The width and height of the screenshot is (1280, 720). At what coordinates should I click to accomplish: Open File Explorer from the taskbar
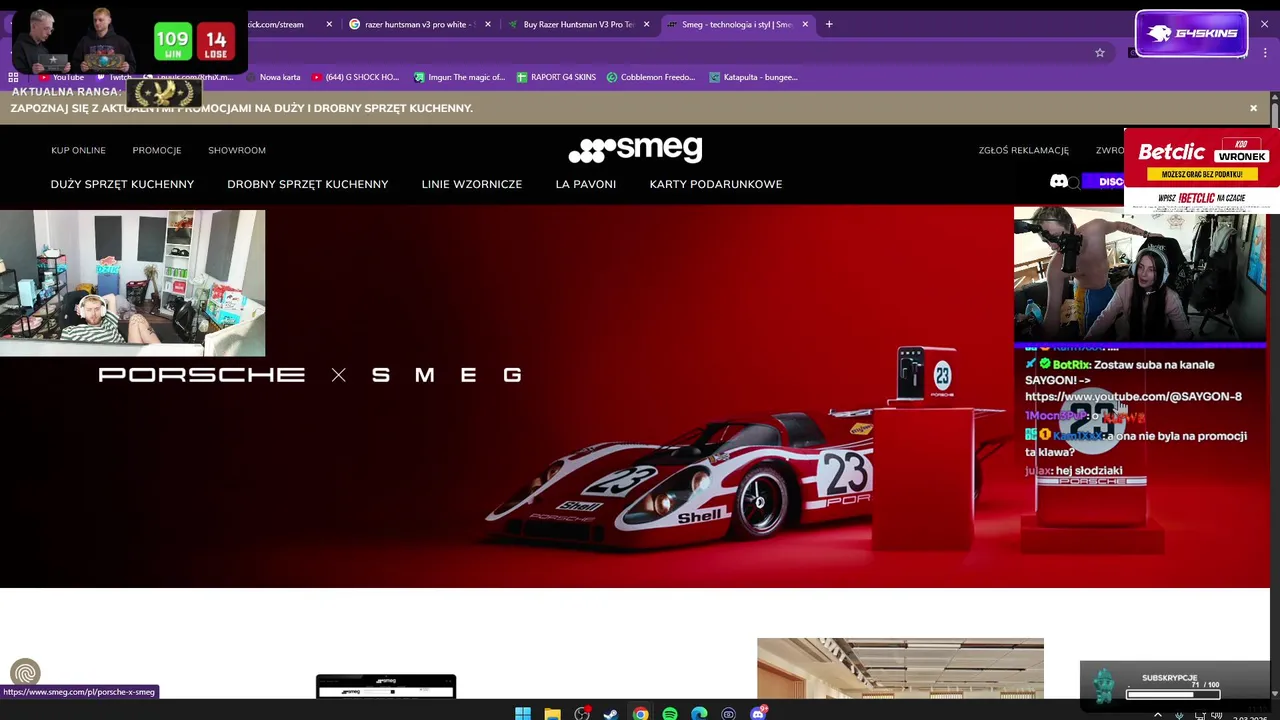pyautogui.click(x=552, y=713)
